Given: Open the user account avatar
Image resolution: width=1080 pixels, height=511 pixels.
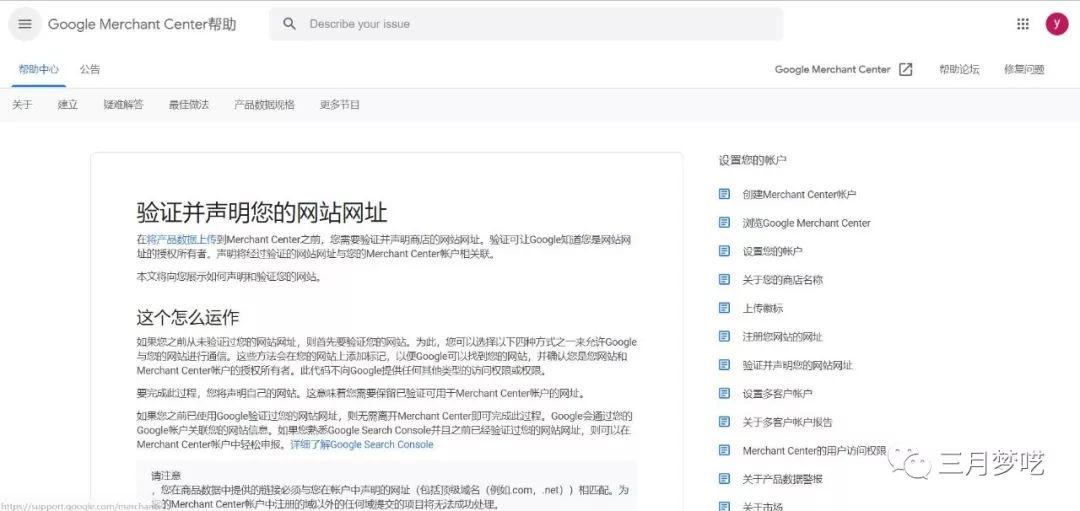Looking at the screenshot, I should [x=1057, y=24].
